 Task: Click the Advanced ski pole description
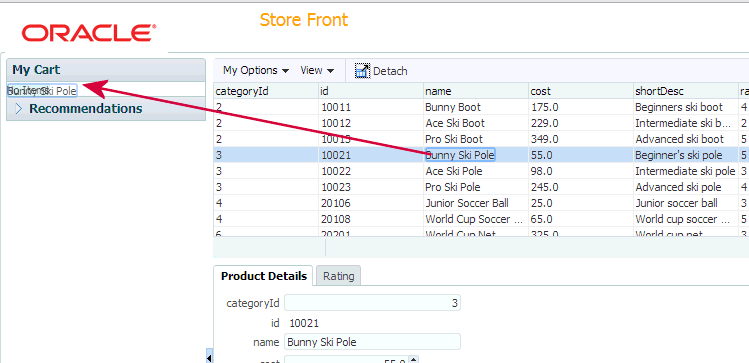(678, 187)
